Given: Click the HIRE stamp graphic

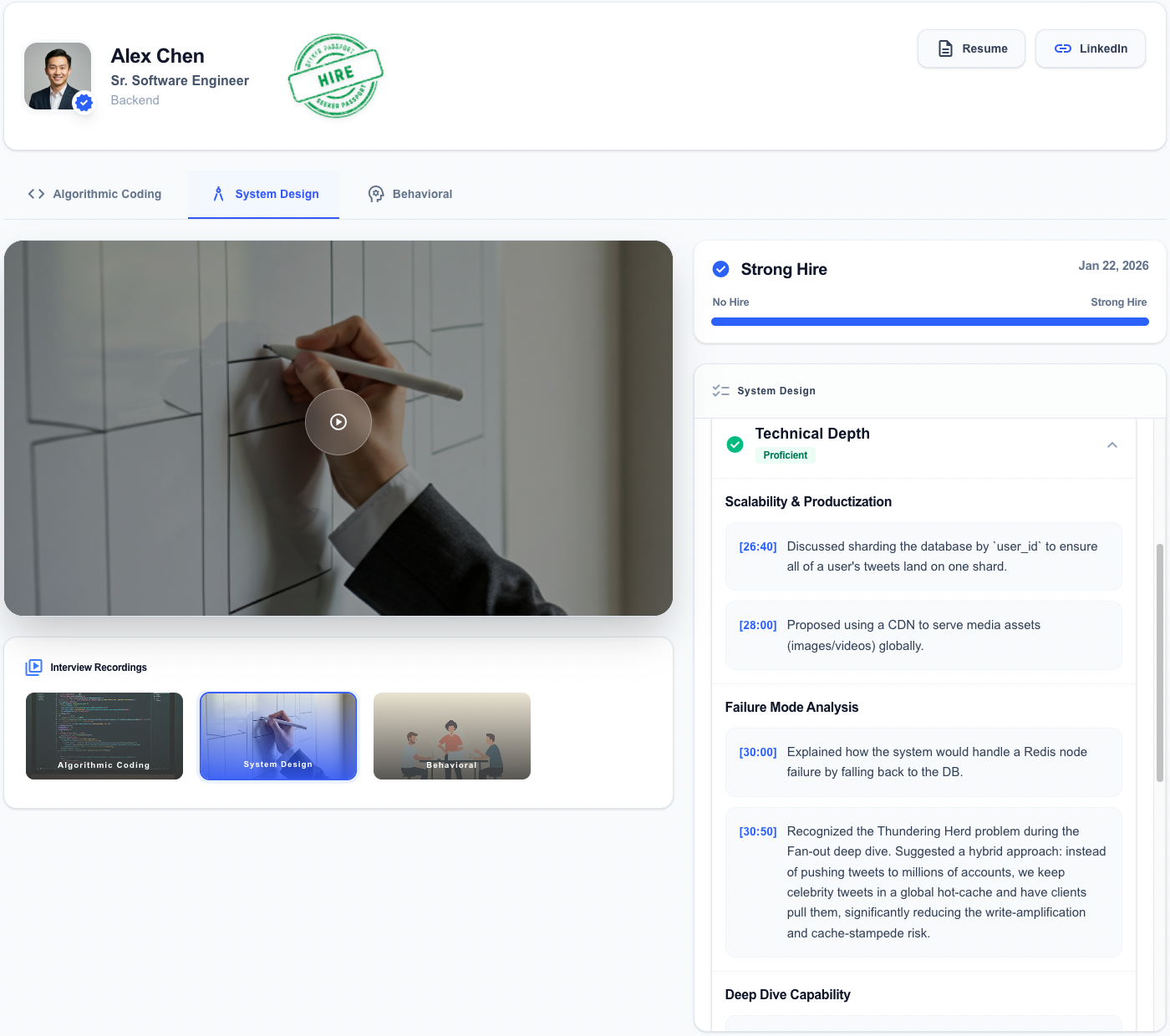Looking at the screenshot, I should [x=335, y=76].
